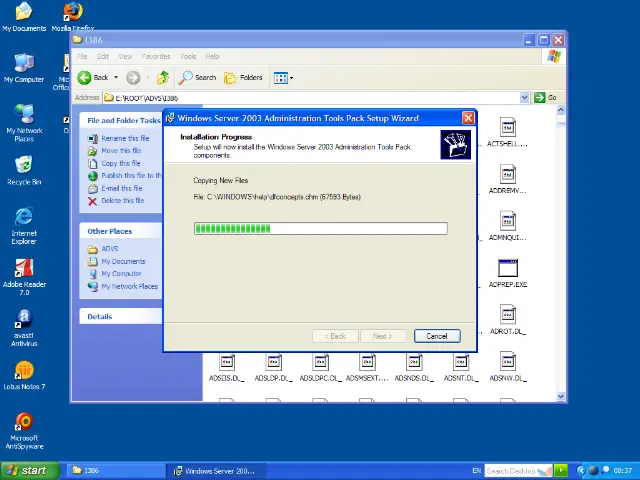640x480 pixels.
Task: Open Microsoft AntiSpyware desktop shortcut
Action: point(24,423)
